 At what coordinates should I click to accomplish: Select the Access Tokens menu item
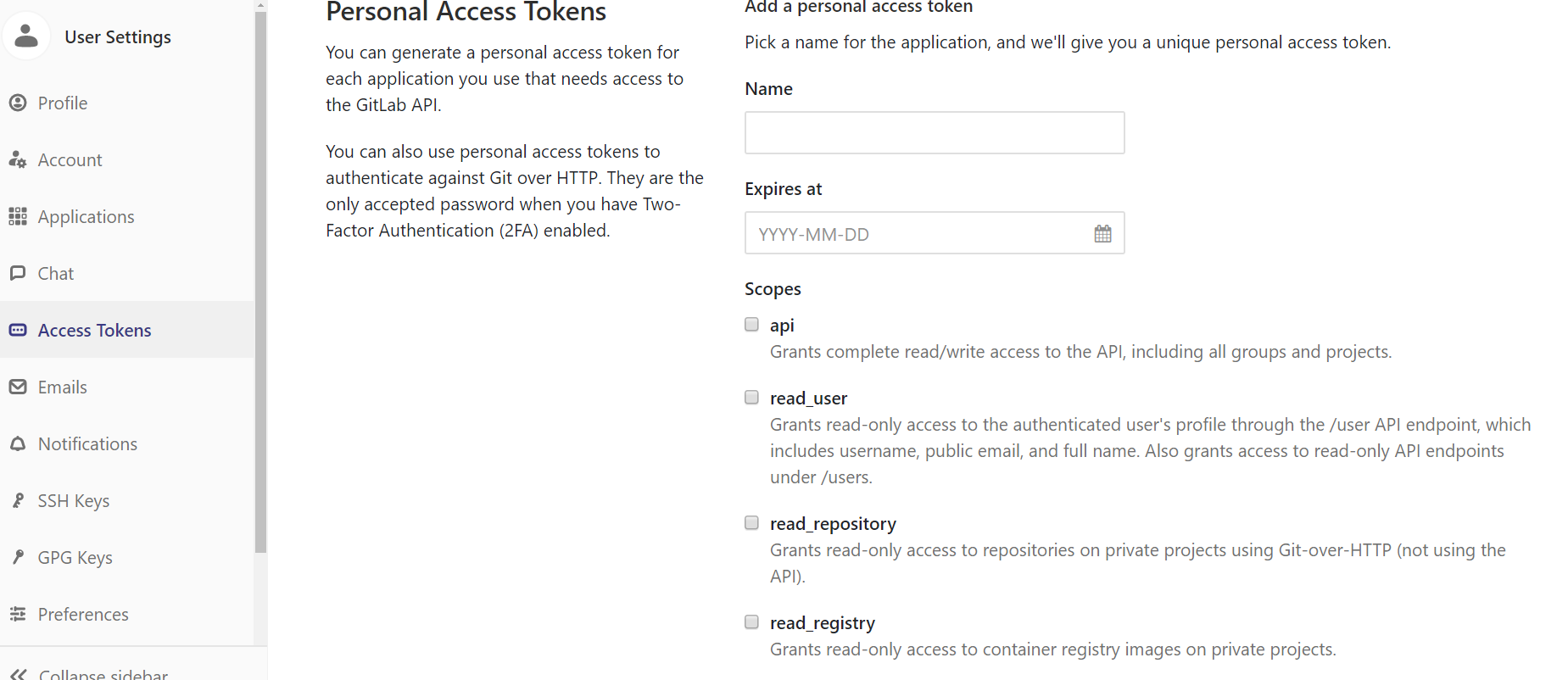(95, 330)
